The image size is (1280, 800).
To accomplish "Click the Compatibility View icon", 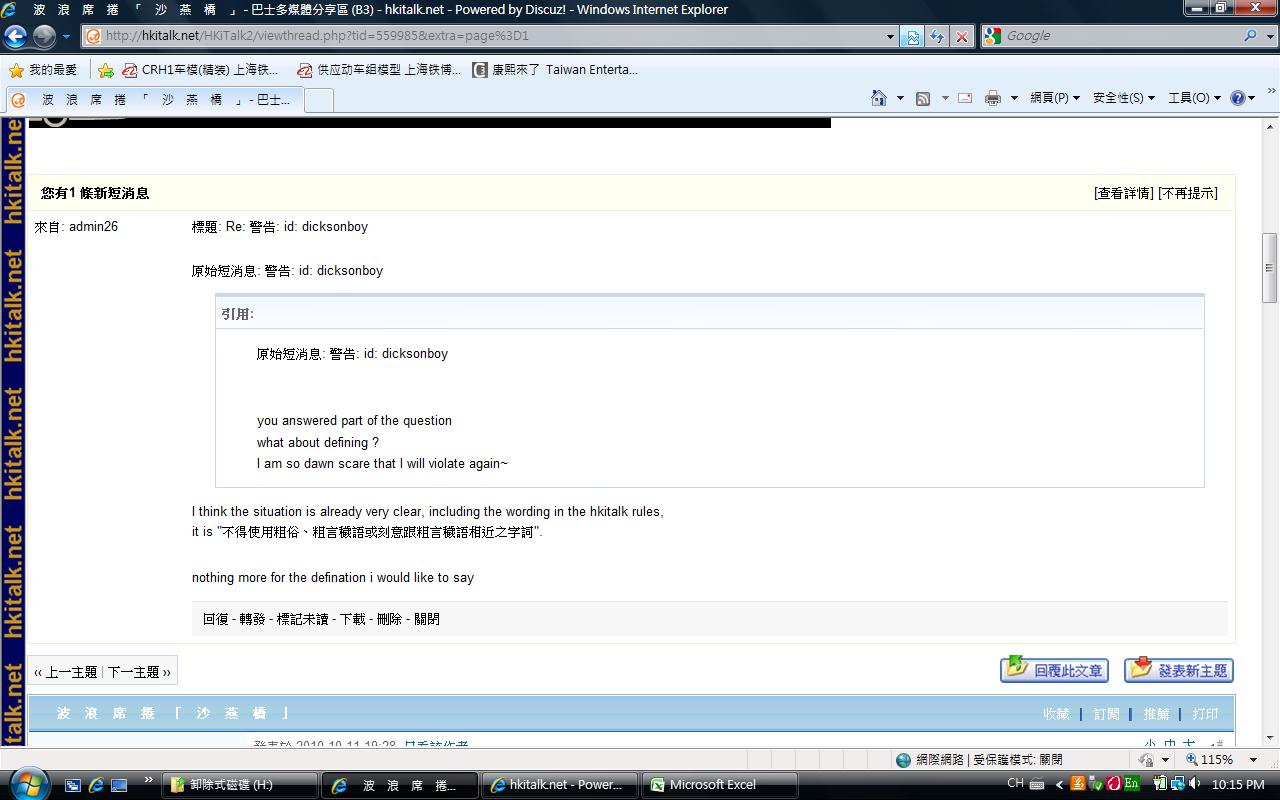I will point(912,36).
